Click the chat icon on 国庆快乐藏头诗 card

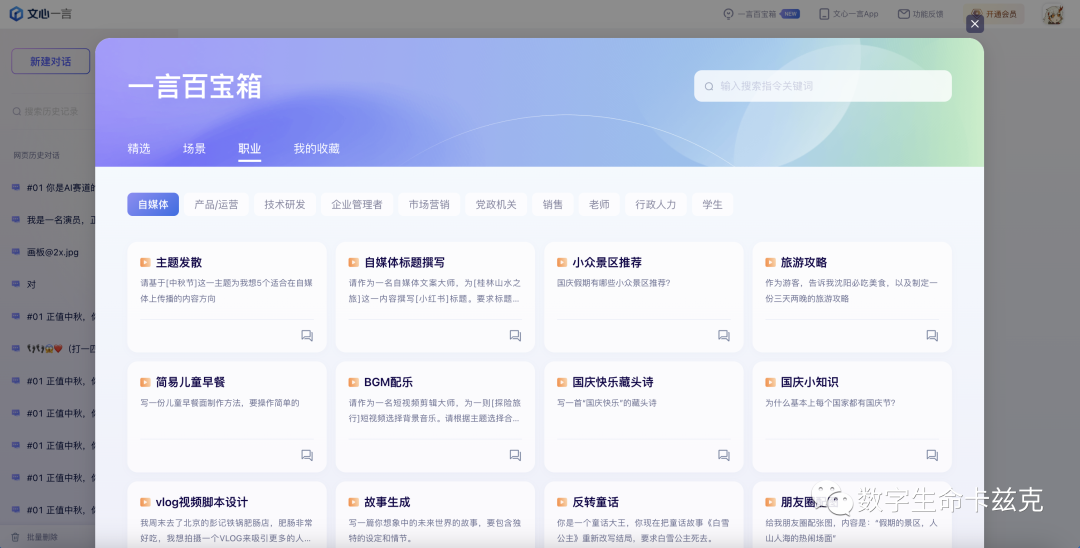click(x=724, y=455)
